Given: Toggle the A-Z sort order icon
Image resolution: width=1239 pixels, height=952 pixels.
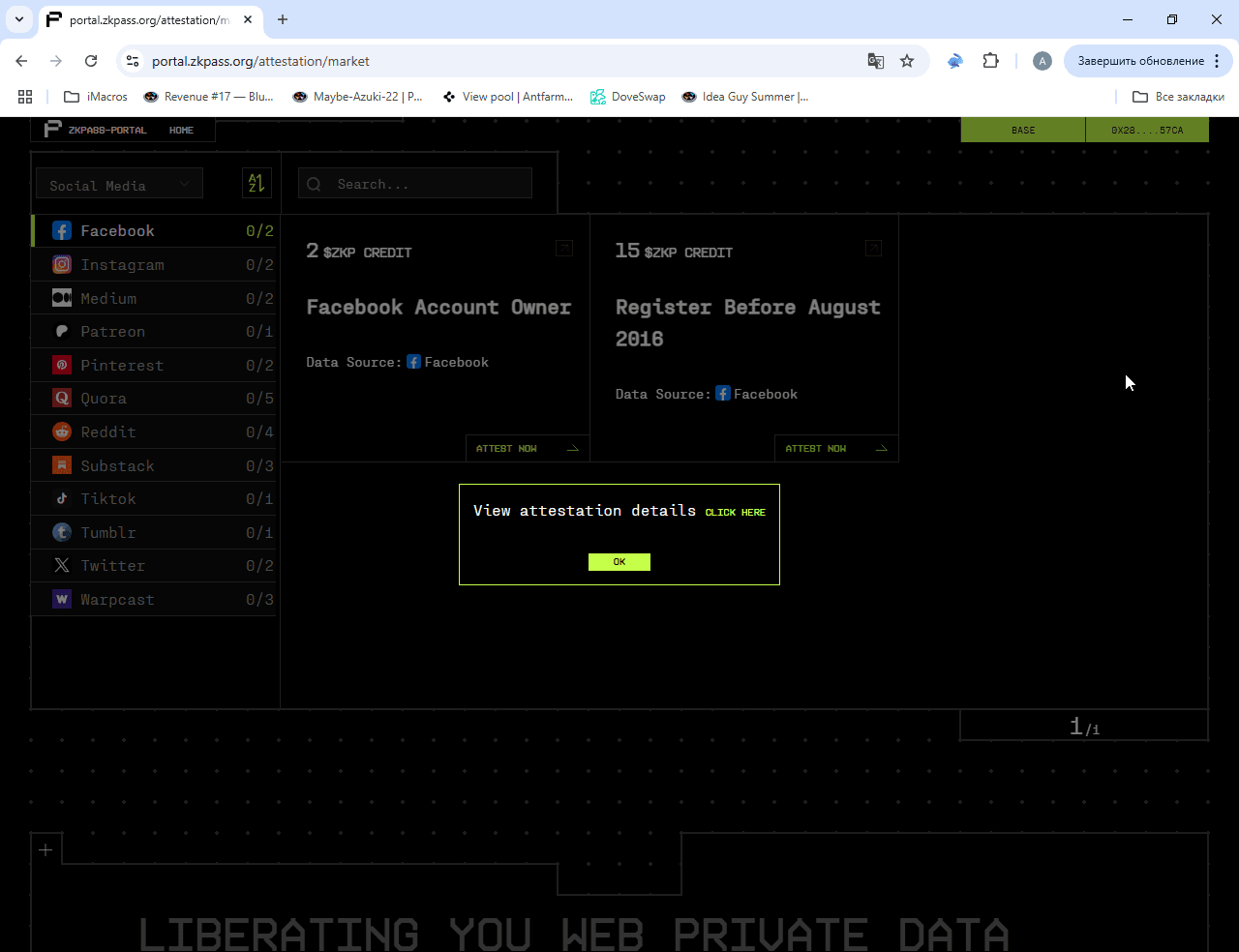Looking at the screenshot, I should click(257, 183).
